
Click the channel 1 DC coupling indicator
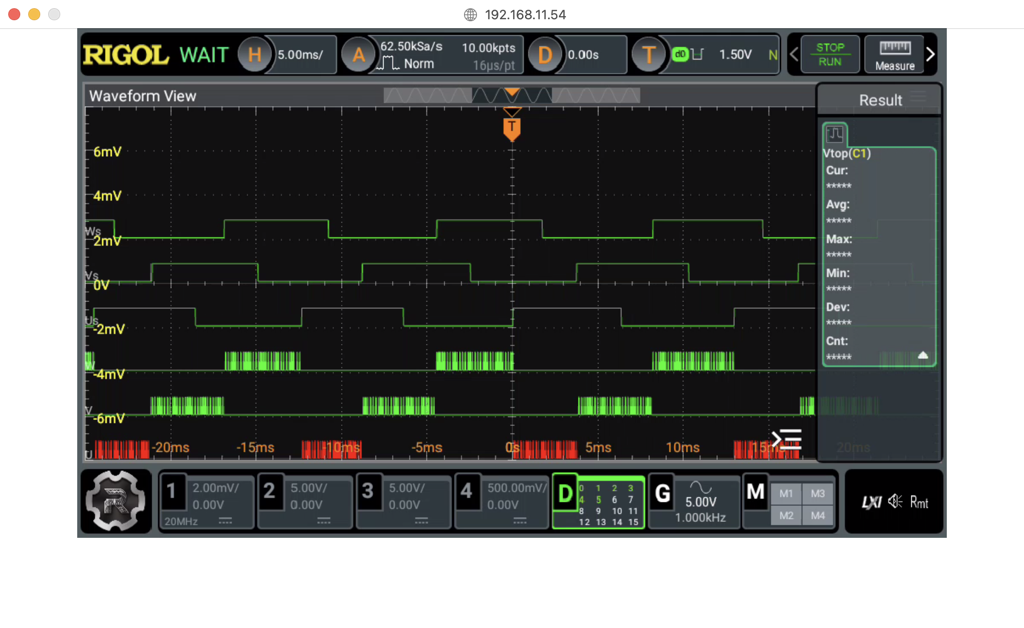coord(225,521)
